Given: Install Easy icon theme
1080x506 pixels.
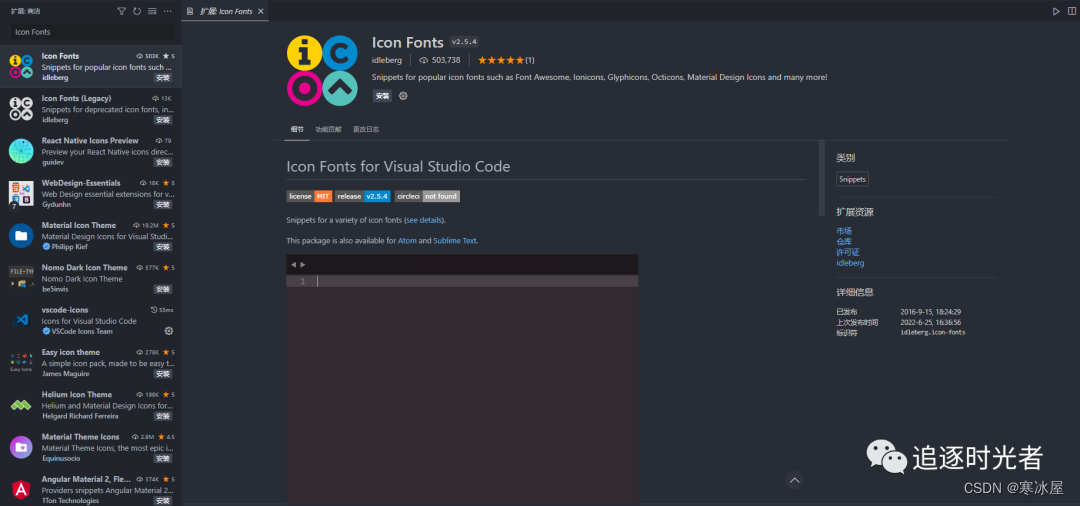Looking at the screenshot, I should point(163,374).
